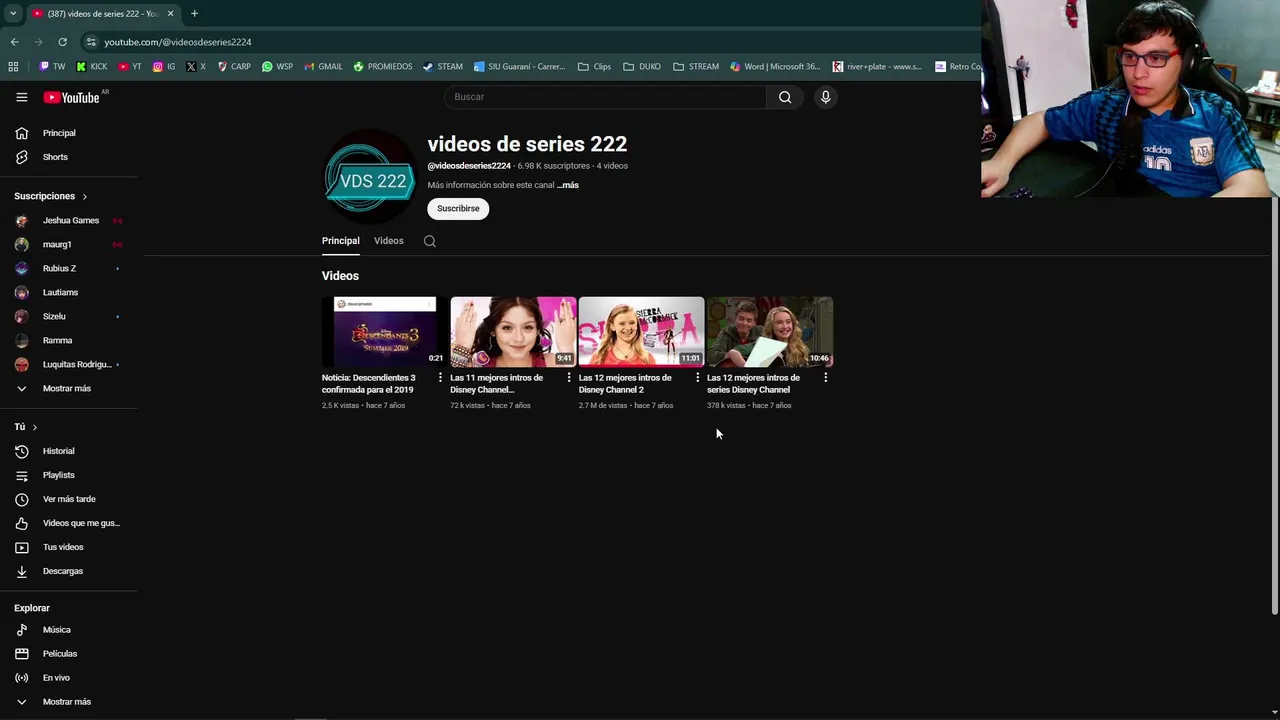
Task: Open the Clips bookmark folder
Action: click(595, 67)
